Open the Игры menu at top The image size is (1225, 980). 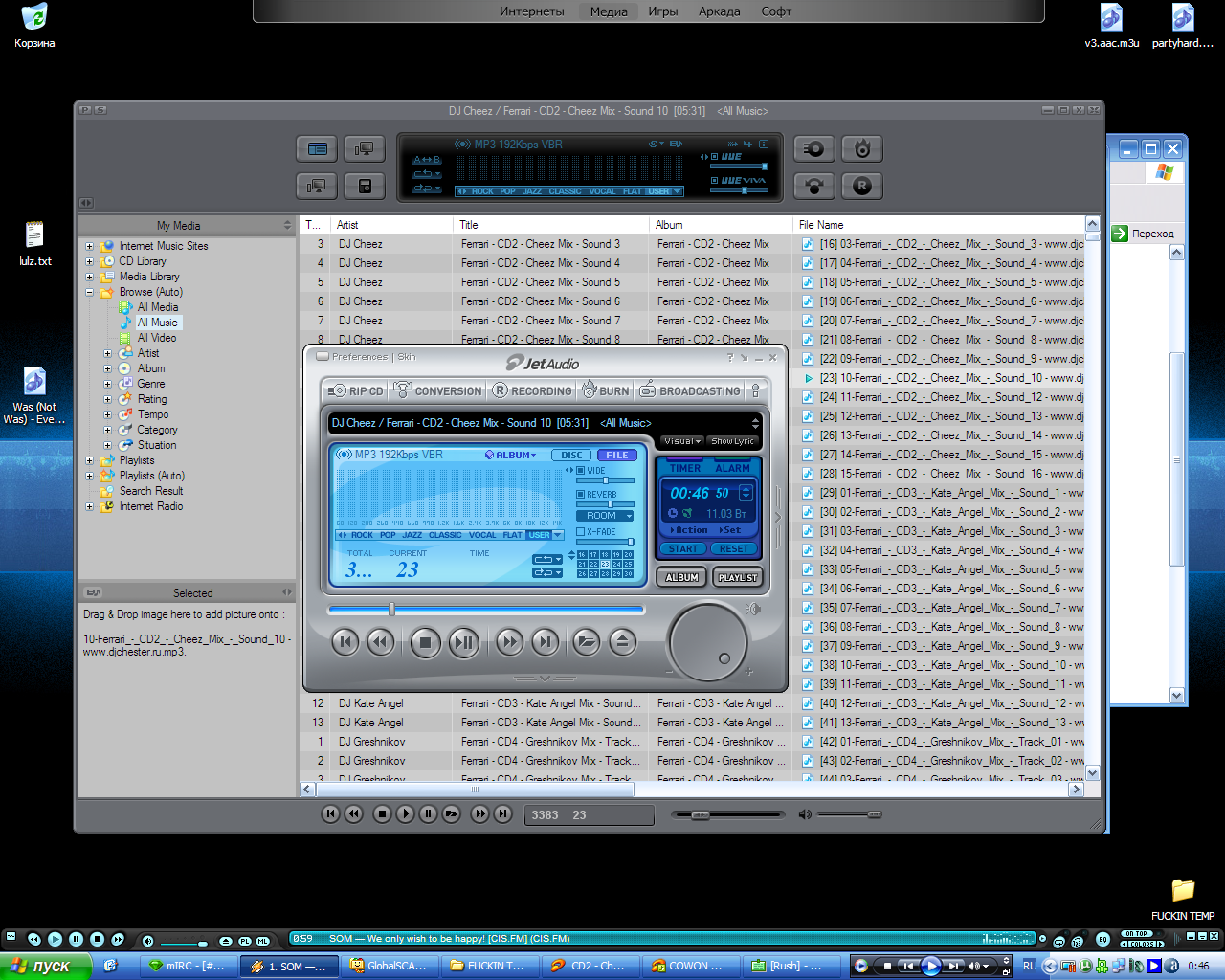[x=663, y=11]
